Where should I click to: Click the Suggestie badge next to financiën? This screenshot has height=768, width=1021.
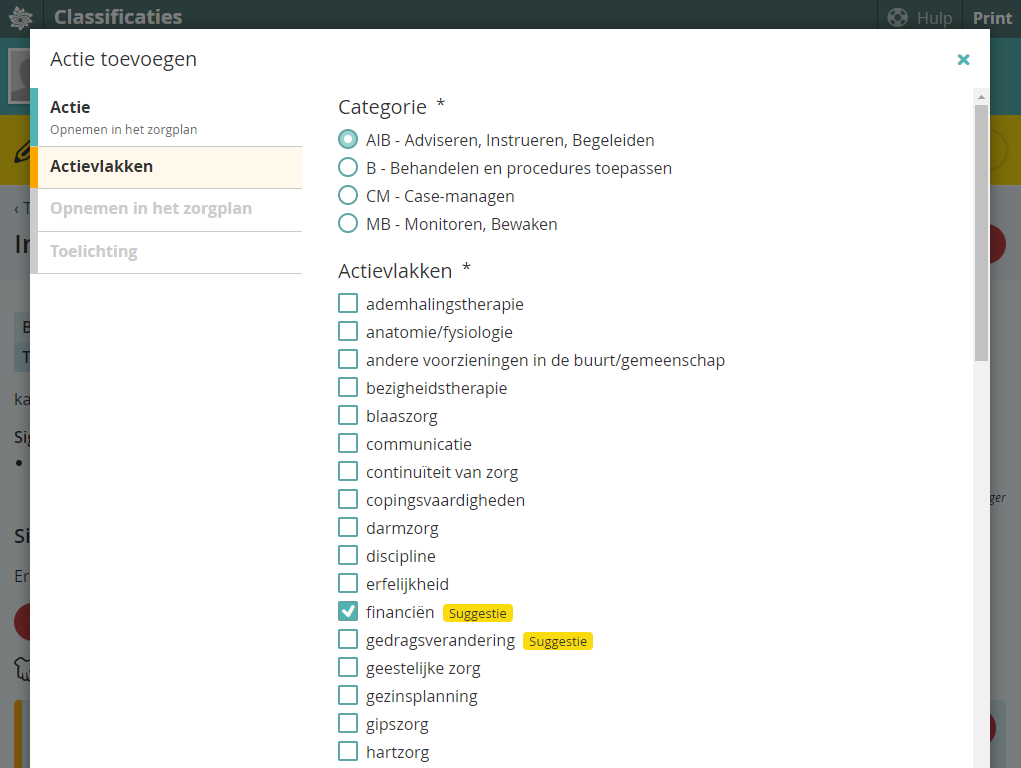(x=478, y=613)
